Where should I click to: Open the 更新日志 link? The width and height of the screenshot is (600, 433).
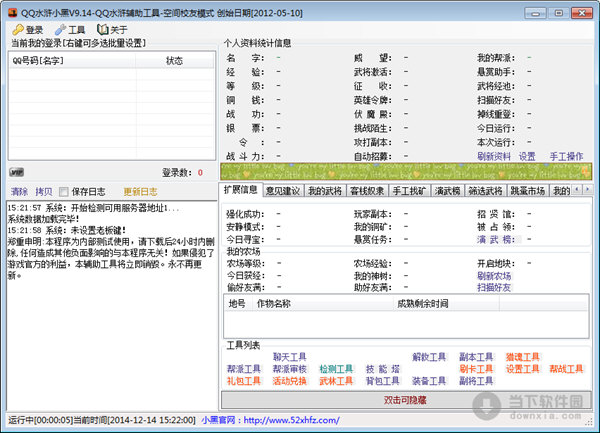pos(140,192)
